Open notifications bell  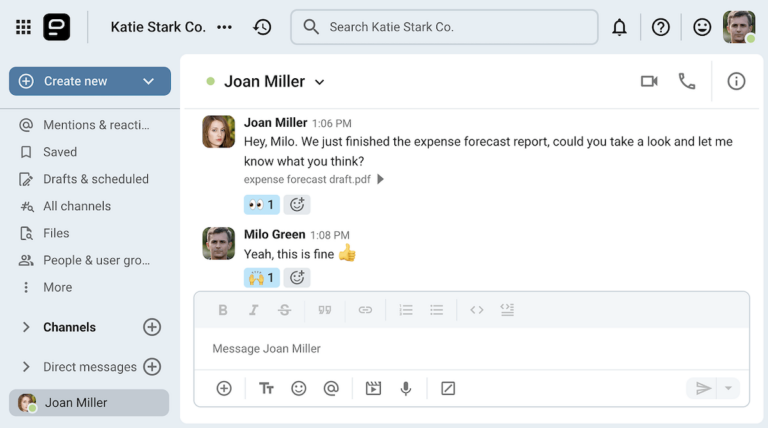pos(619,27)
